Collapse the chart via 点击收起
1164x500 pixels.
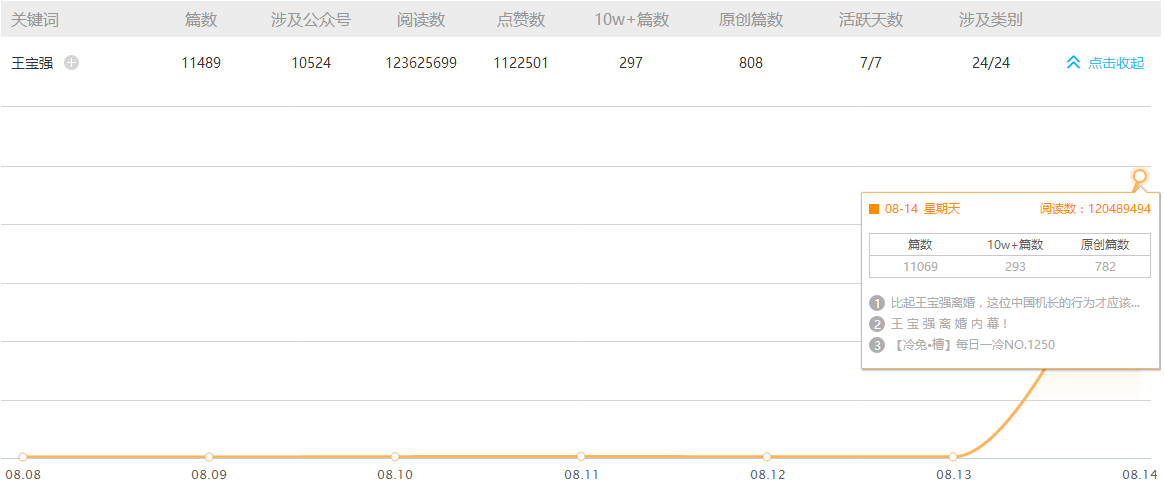tap(1115, 63)
